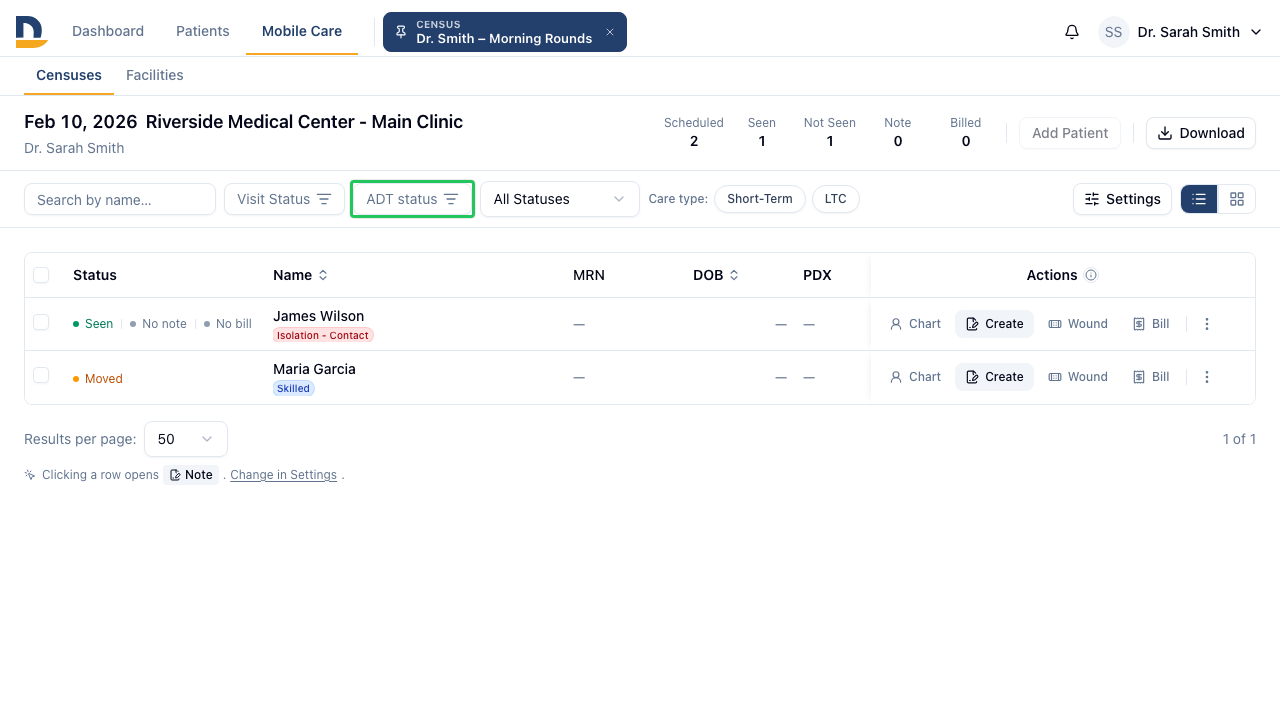Image resolution: width=1280 pixels, height=720 pixels.
Task: Click the Not Seen count stat
Action: pos(830,132)
